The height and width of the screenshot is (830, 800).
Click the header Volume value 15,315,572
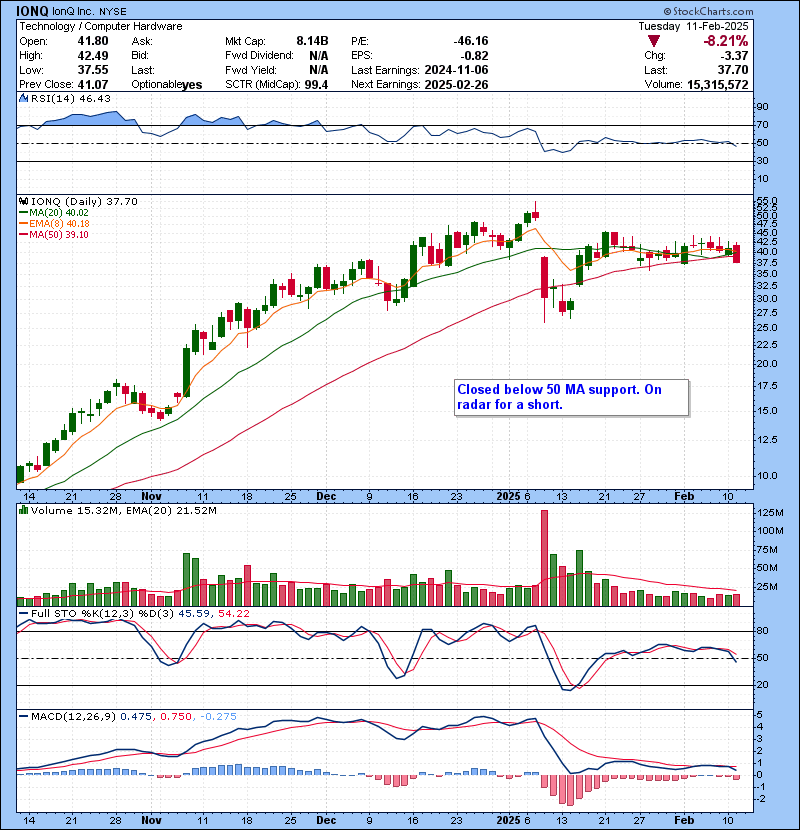coord(718,84)
